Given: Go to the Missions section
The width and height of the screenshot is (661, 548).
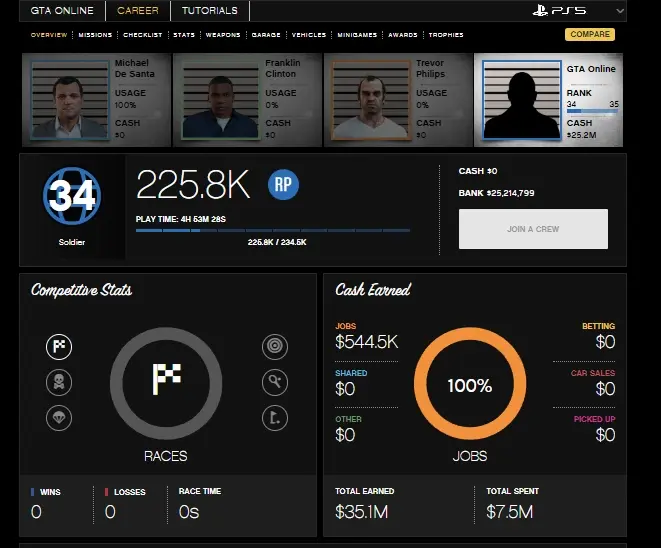Looking at the screenshot, I should pyautogui.click(x=95, y=35).
